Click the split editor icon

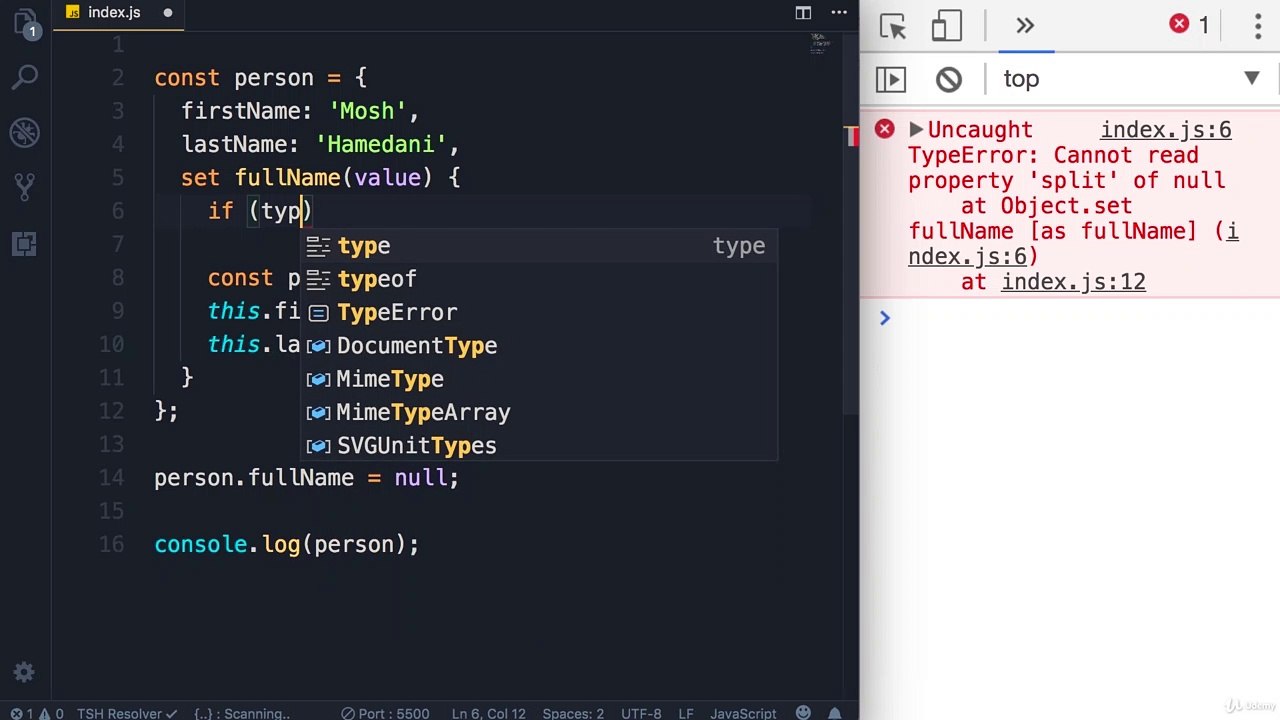[x=803, y=13]
